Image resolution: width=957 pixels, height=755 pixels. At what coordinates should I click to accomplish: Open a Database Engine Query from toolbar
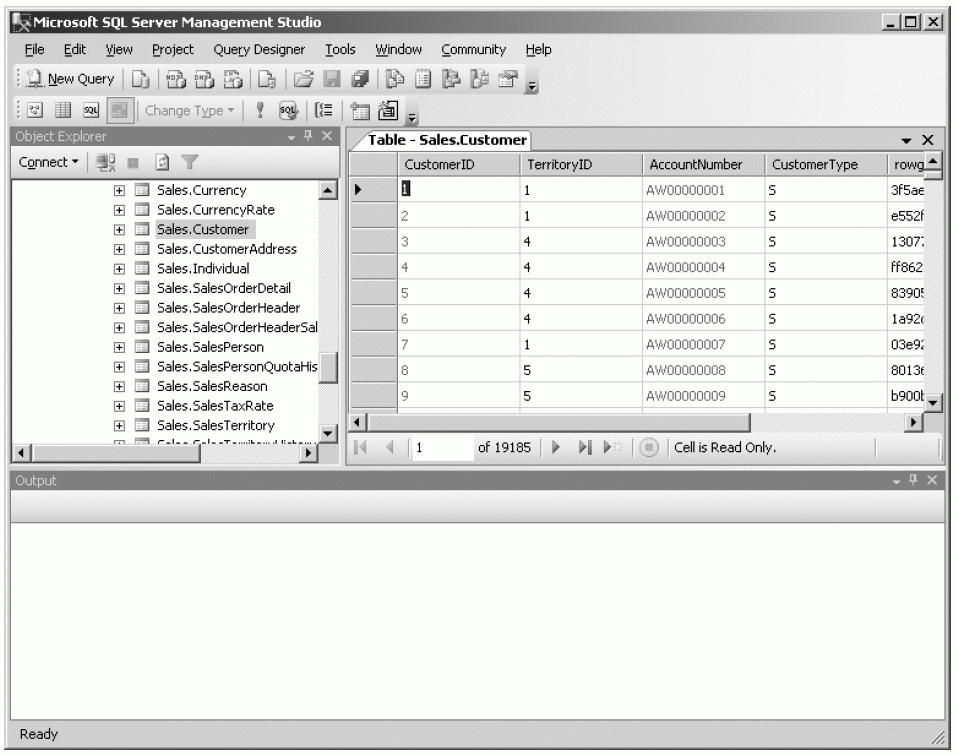click(141, 79)
